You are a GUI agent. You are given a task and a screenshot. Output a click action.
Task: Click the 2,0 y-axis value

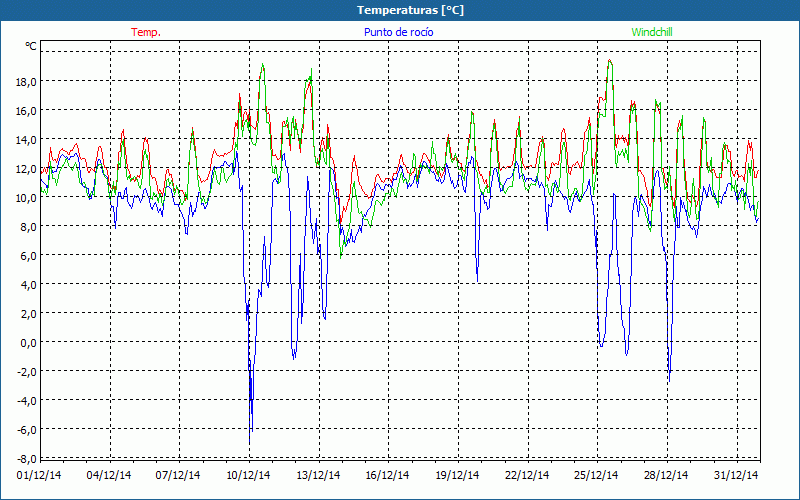tap(29, 314)
